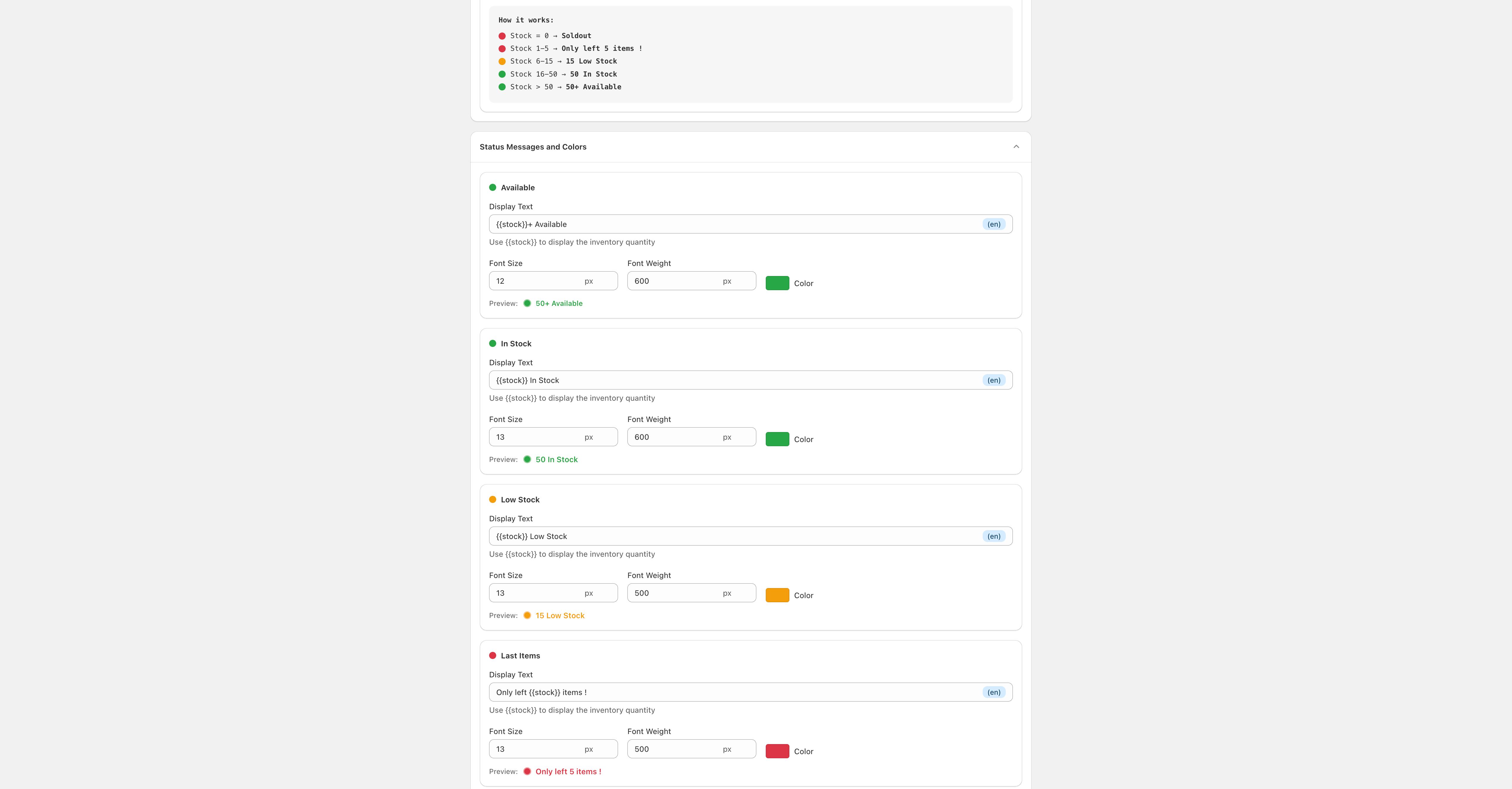The width and height of the screenshot is (1512, 789).
Task: Click the (en) badge in Low Stock field
Action: click(994, 536)
